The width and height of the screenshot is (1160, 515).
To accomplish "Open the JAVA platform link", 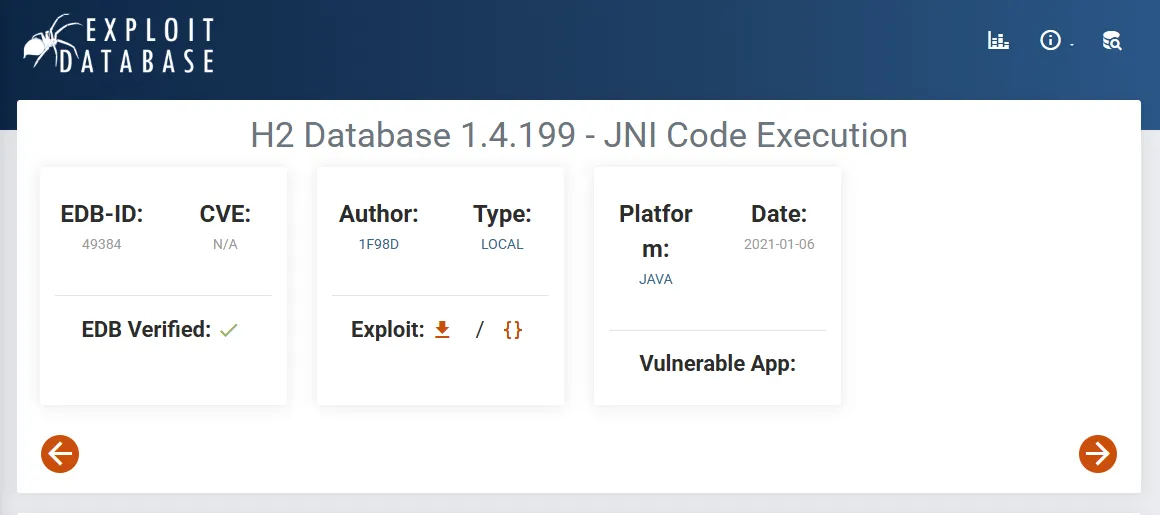I will click(656, 280).
